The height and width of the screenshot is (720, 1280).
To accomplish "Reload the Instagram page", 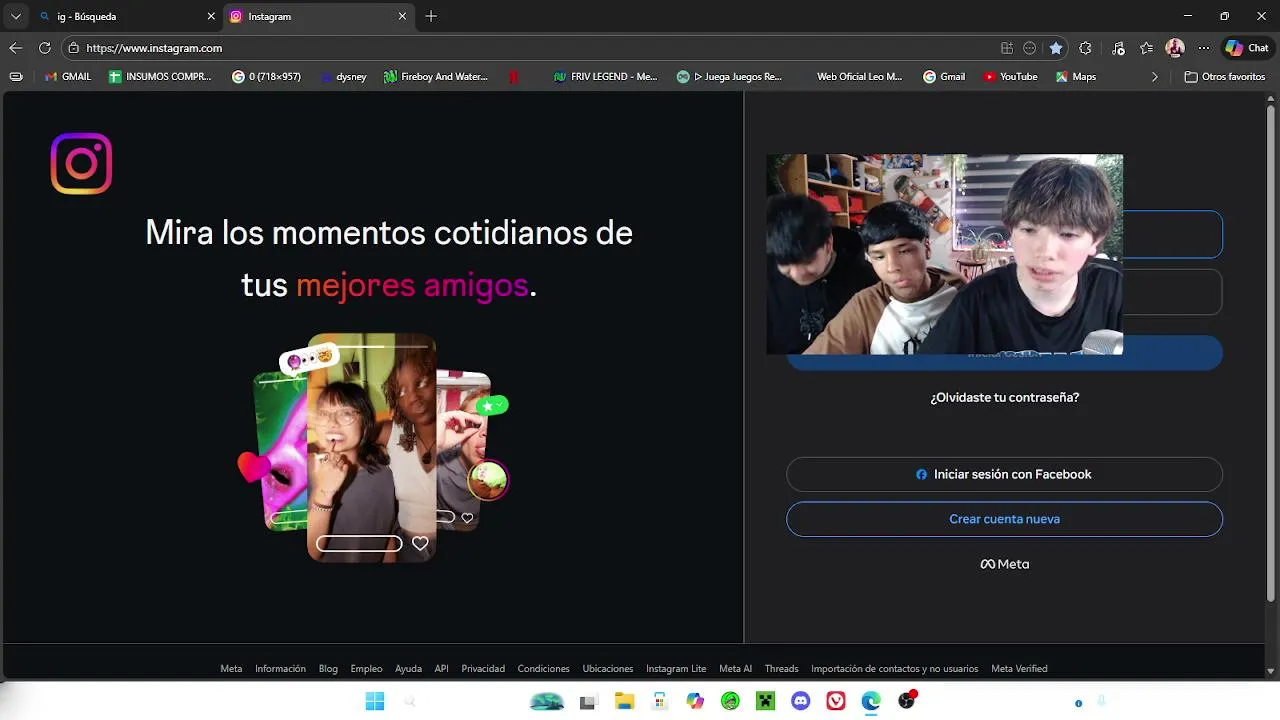I will (x=44, y=48).
